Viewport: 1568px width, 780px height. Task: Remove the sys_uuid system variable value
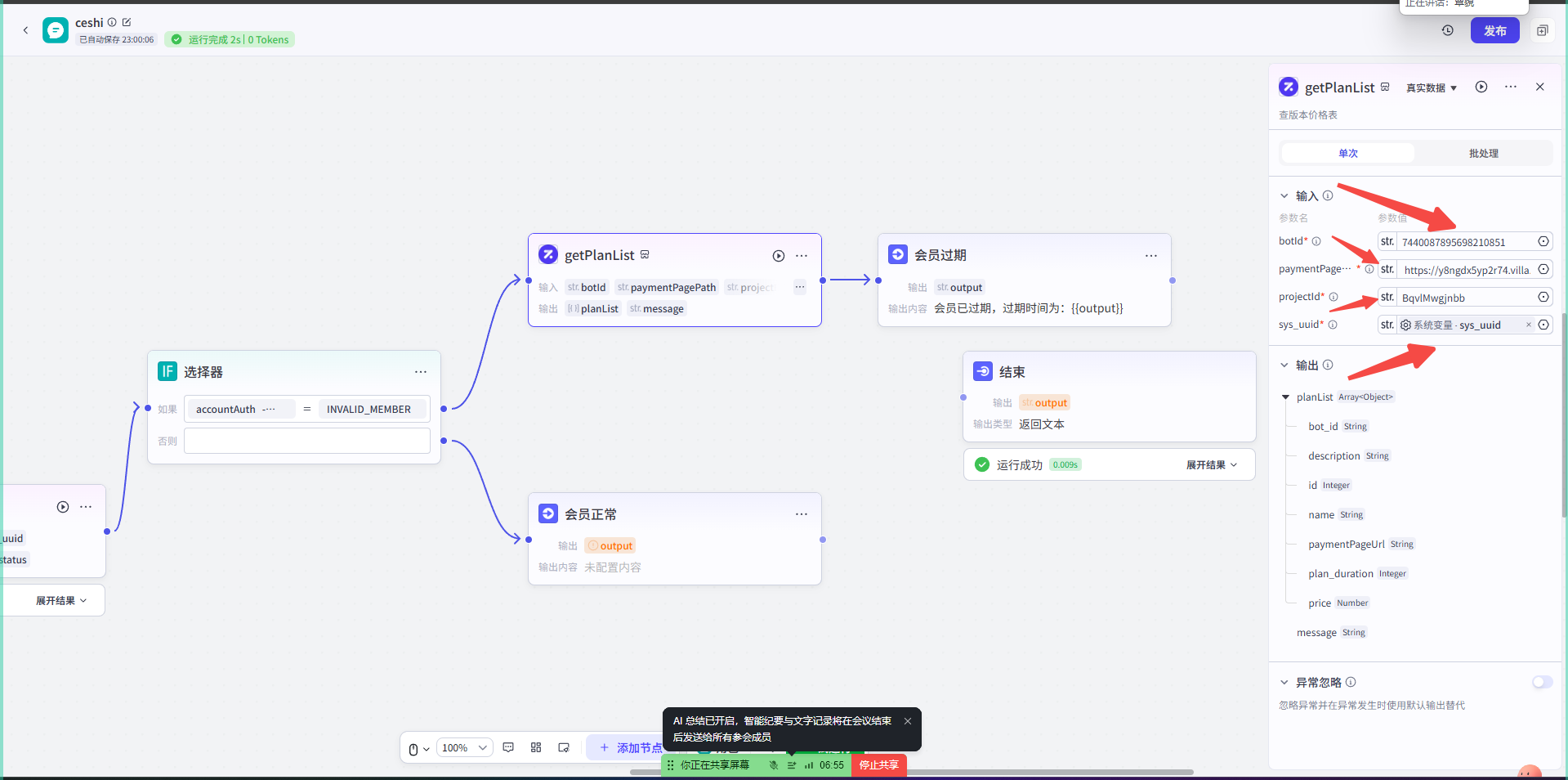pos(1529,325)
